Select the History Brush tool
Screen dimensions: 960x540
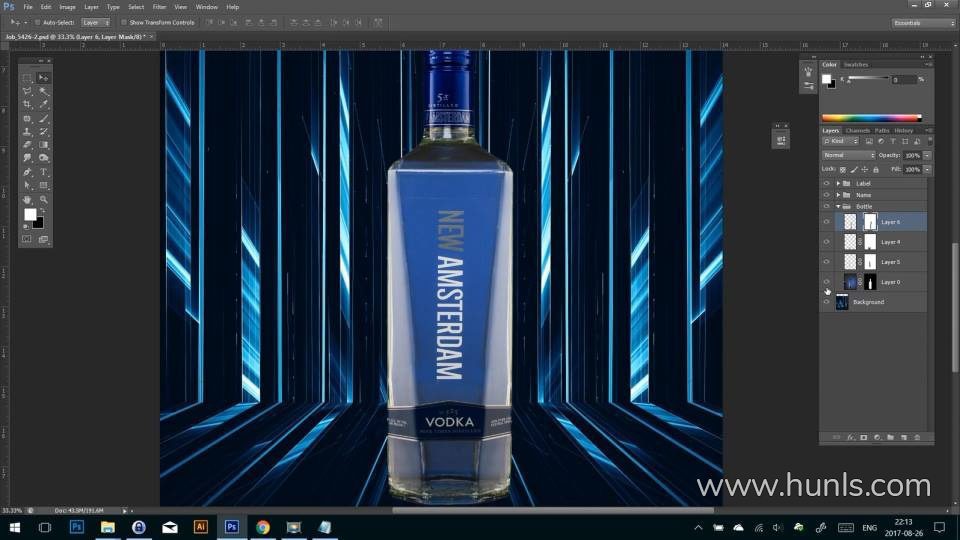(43, 132)
